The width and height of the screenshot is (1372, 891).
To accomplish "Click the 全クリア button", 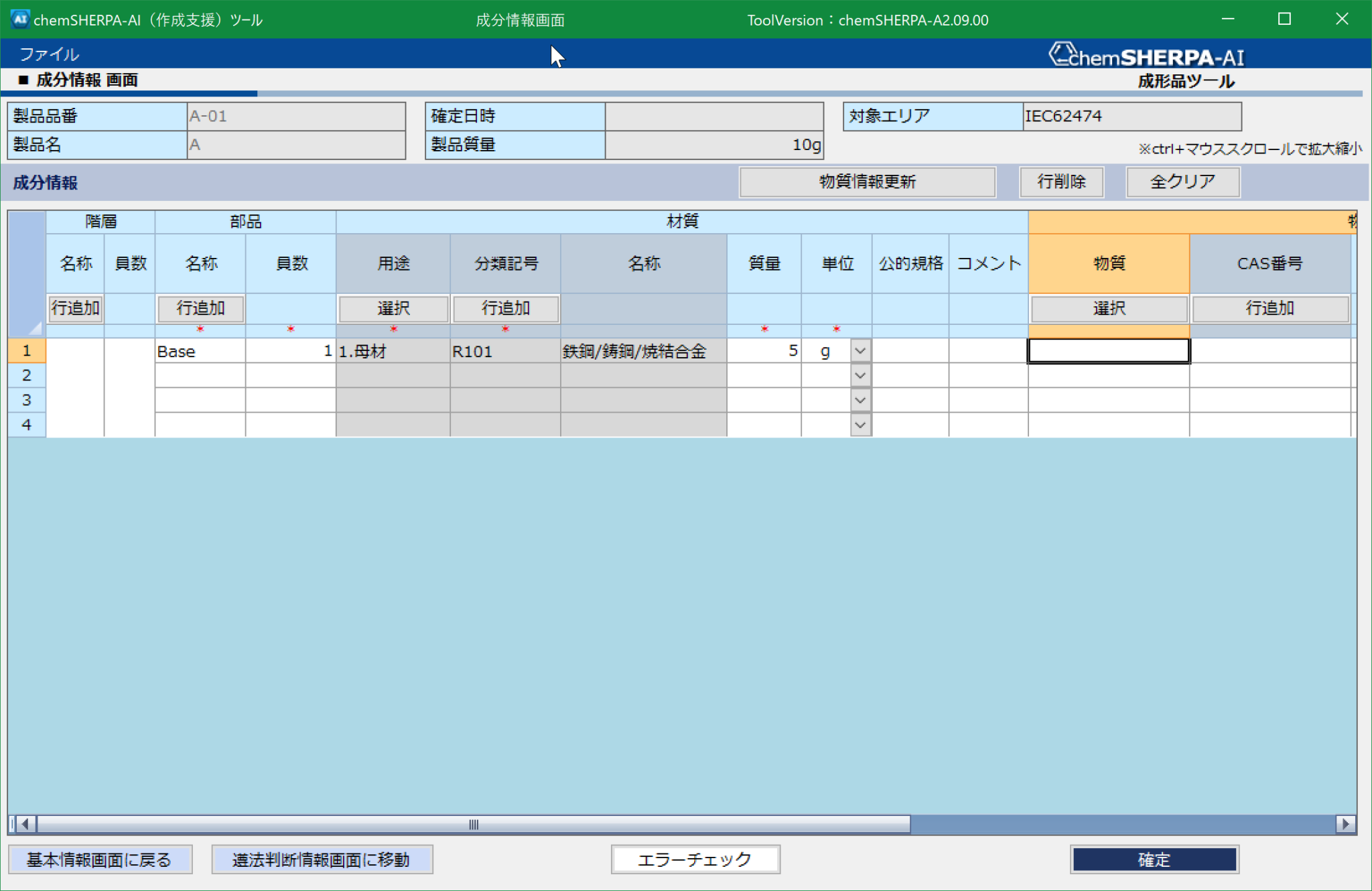I will pyautogui.click(x=1182, y=182).
